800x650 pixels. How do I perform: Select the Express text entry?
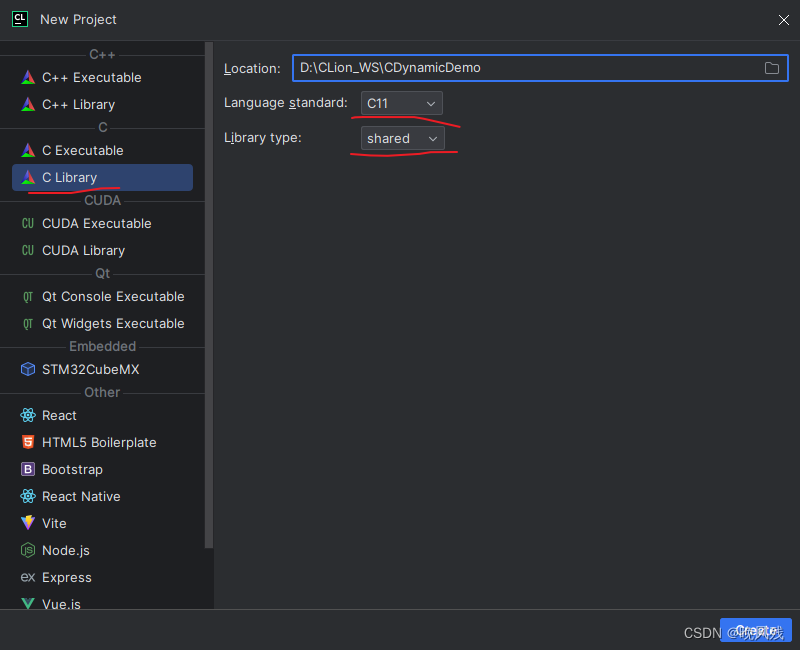coord(67,578)
